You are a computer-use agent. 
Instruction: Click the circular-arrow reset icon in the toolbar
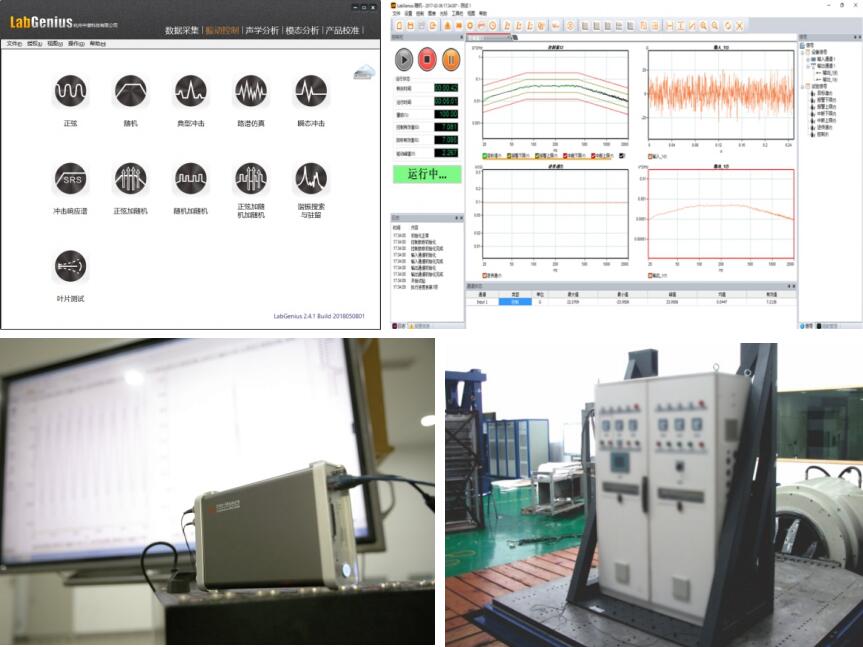[x=728, y=26]
